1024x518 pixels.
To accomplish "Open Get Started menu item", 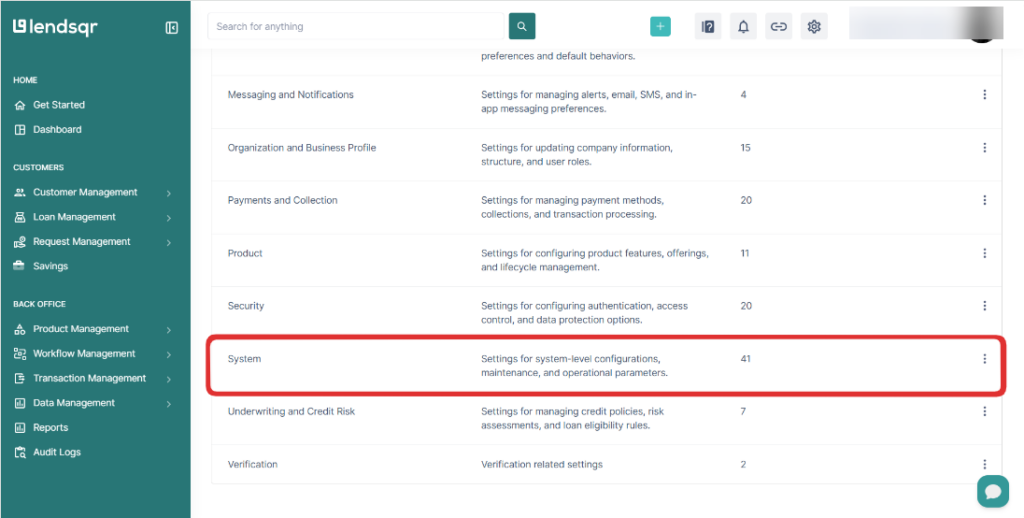I will coord(59,105).
